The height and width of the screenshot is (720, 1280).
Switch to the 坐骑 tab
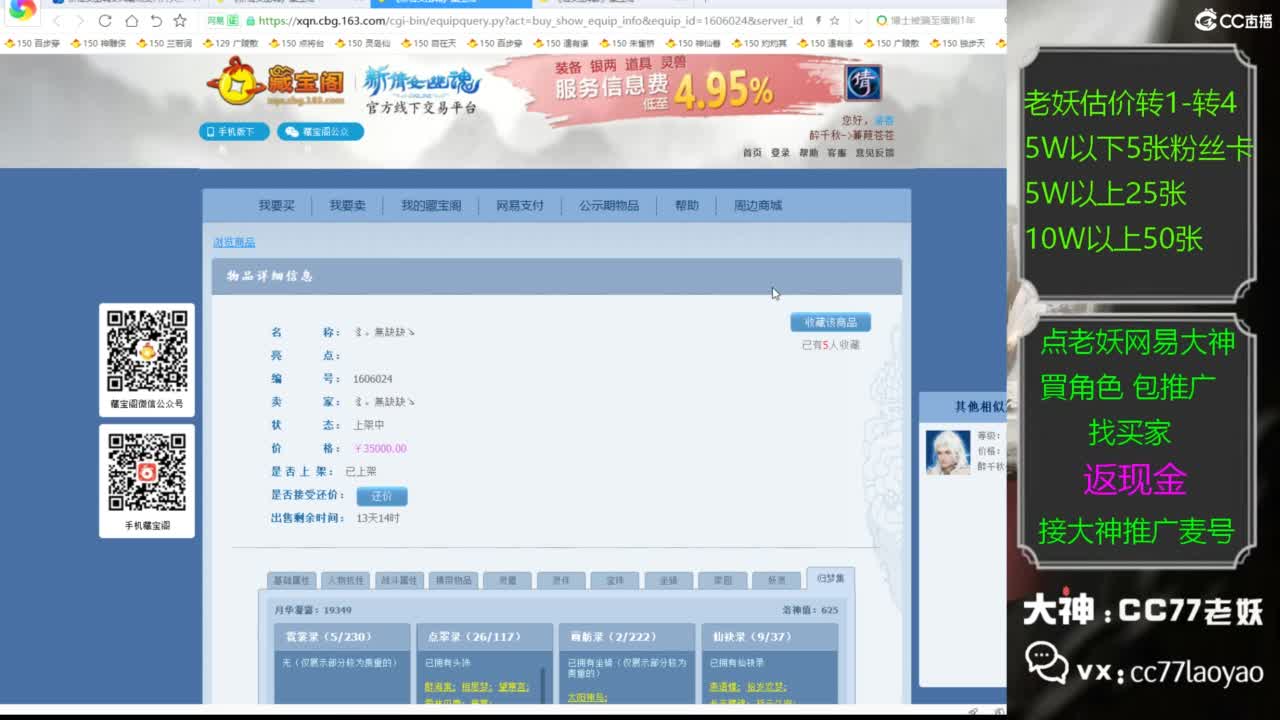pyautogui.click(x=669, y=580)
